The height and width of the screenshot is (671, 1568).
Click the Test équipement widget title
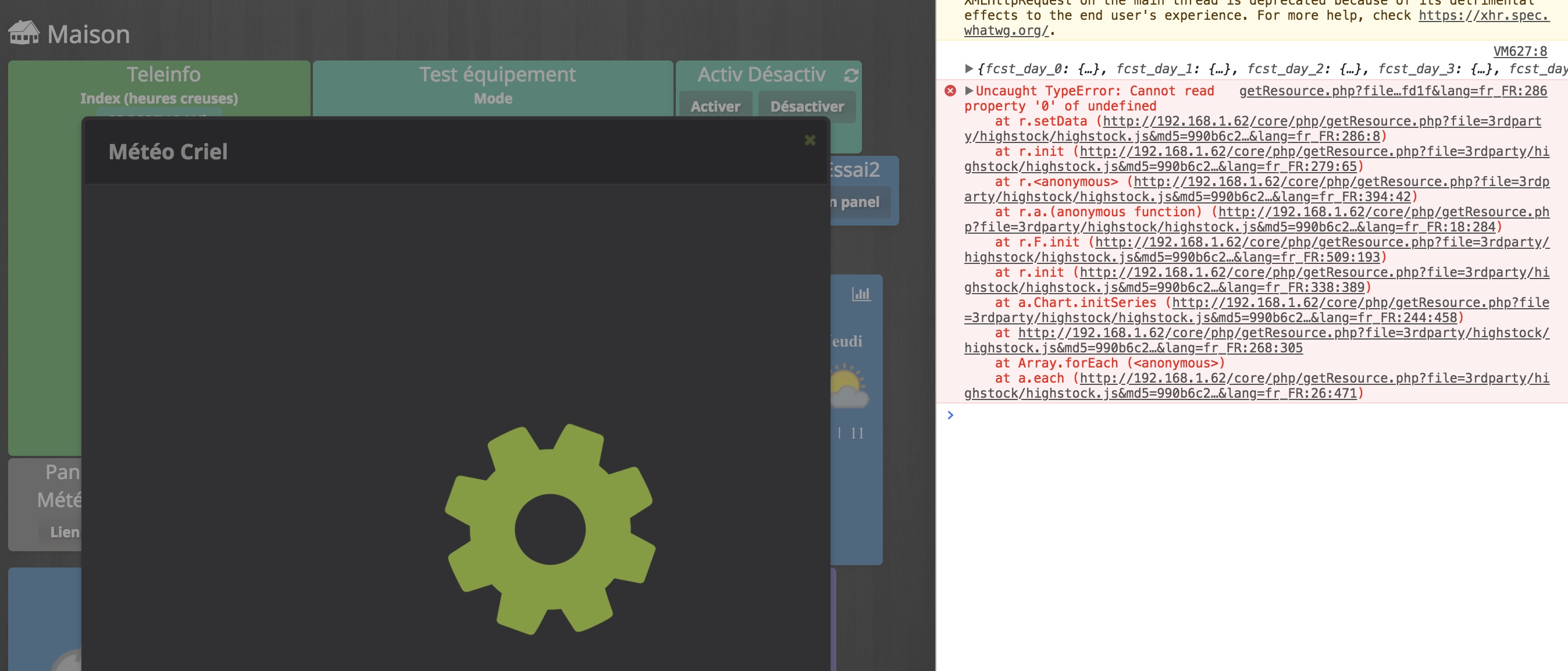497,74
